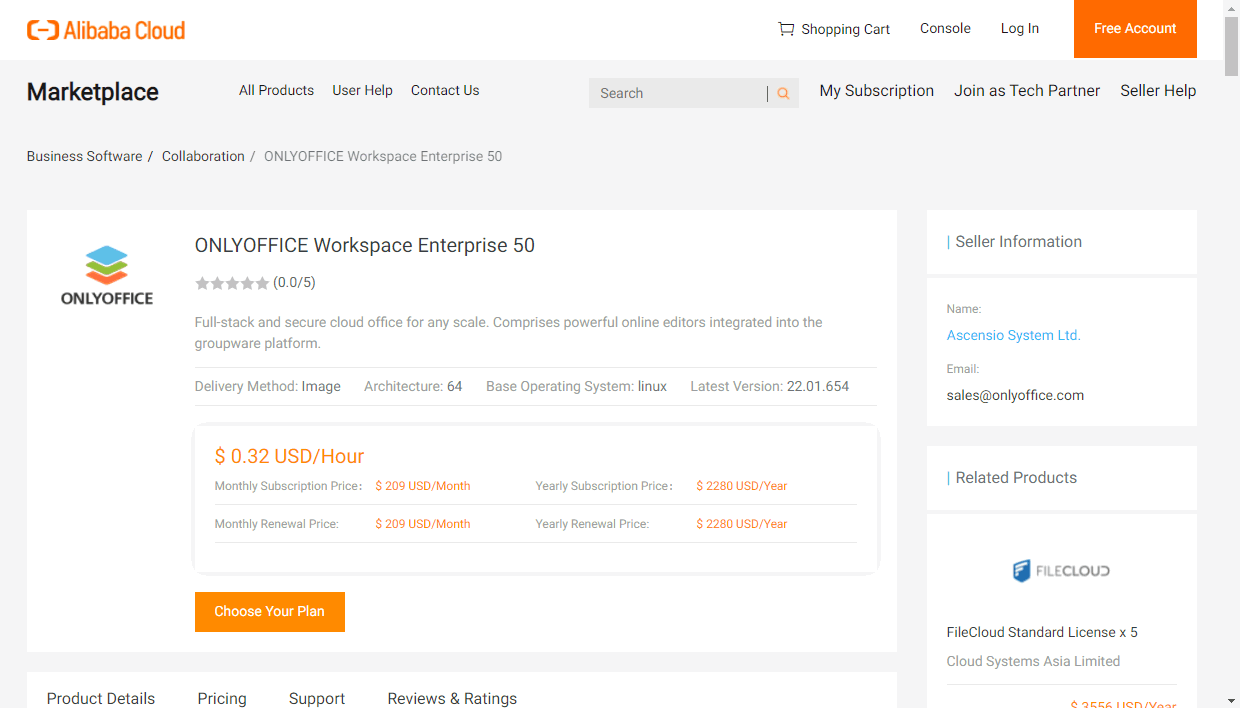This screenshot has height=708, width=1240.
Task: Click the Seller Information heading
Action: [1018, 242]
